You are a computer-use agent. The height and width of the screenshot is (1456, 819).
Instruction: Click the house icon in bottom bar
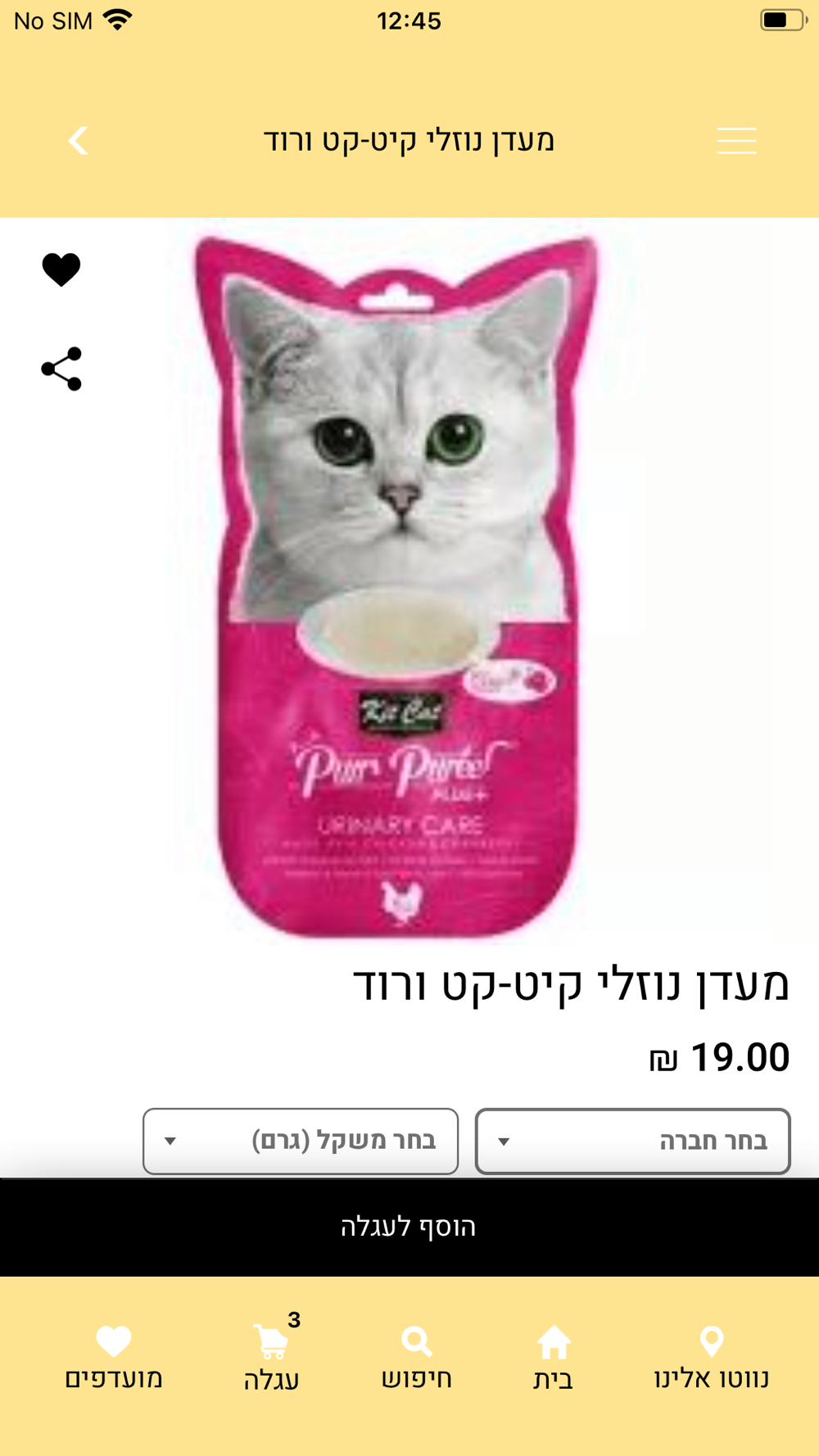pyautogui.click(x=554, y=1341)
